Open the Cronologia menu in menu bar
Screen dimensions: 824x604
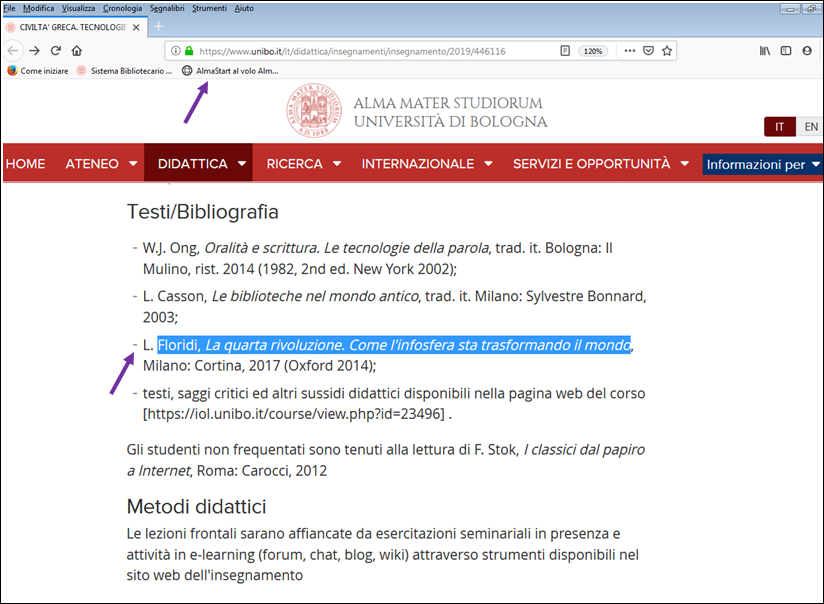coord(122,8)
